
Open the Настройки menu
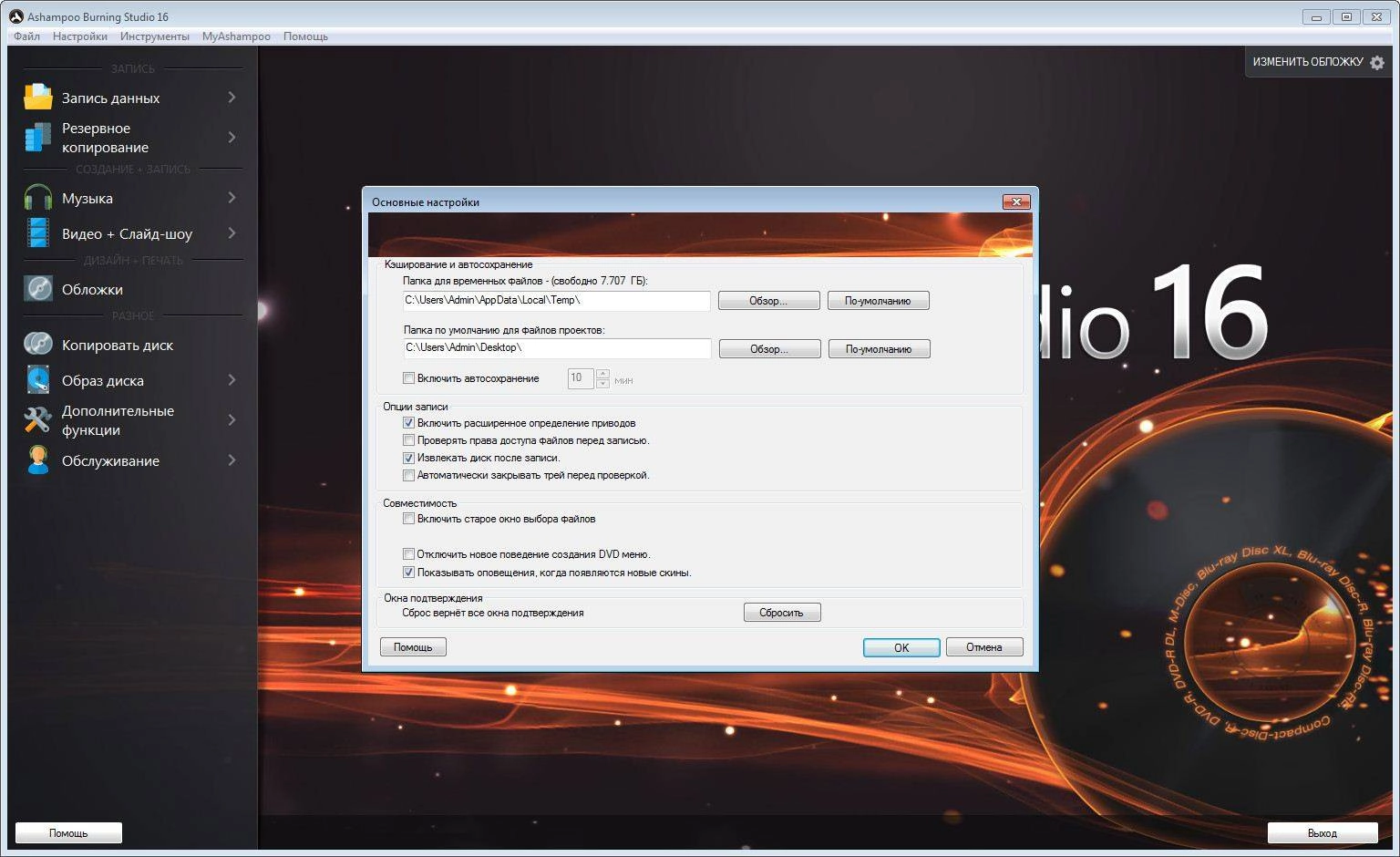tap(80, 36)
